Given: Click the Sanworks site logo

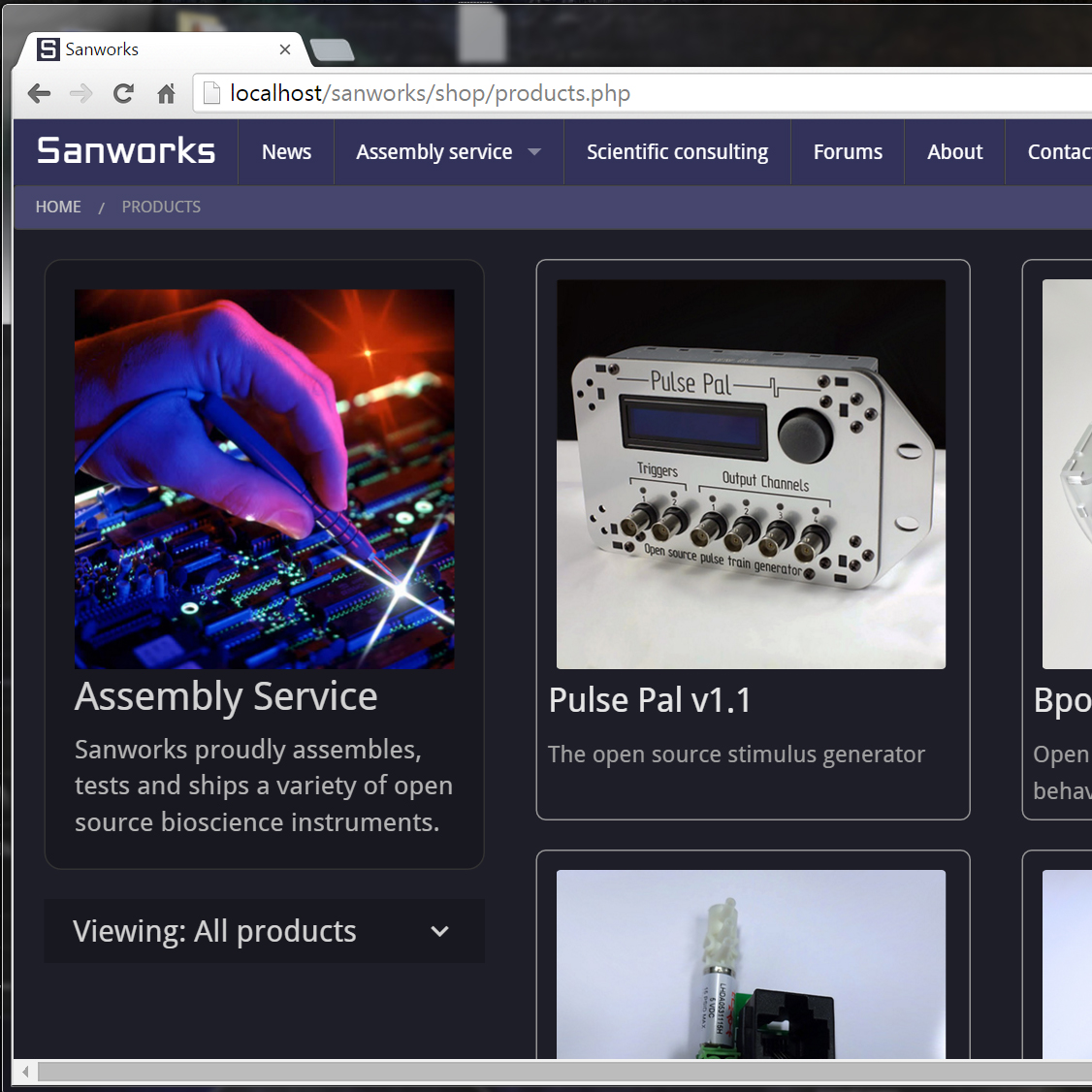Looking at the screenshot, I should pos(126,151).
